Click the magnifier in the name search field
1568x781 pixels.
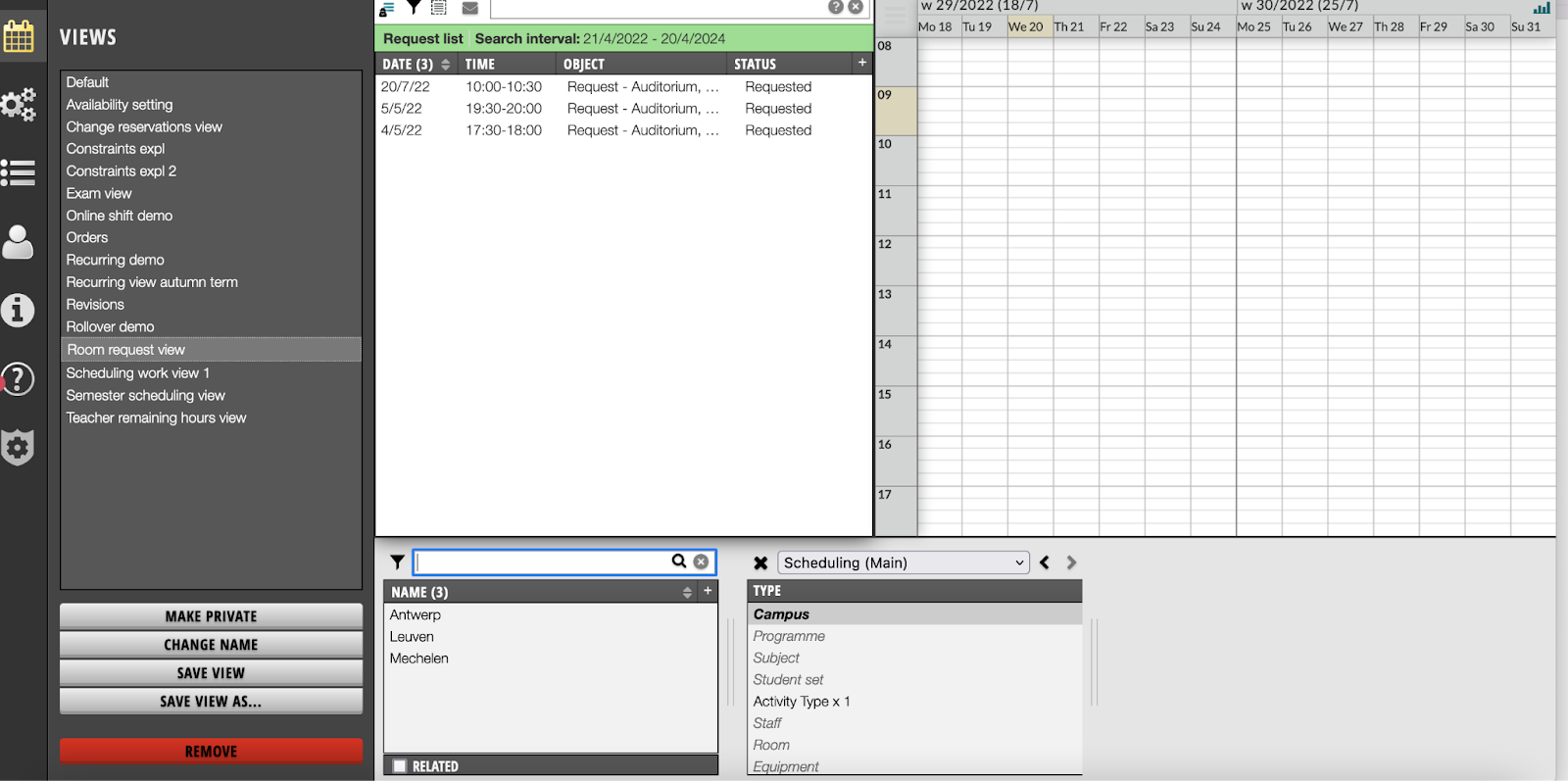pyautogui.click(x=679, y=561)
